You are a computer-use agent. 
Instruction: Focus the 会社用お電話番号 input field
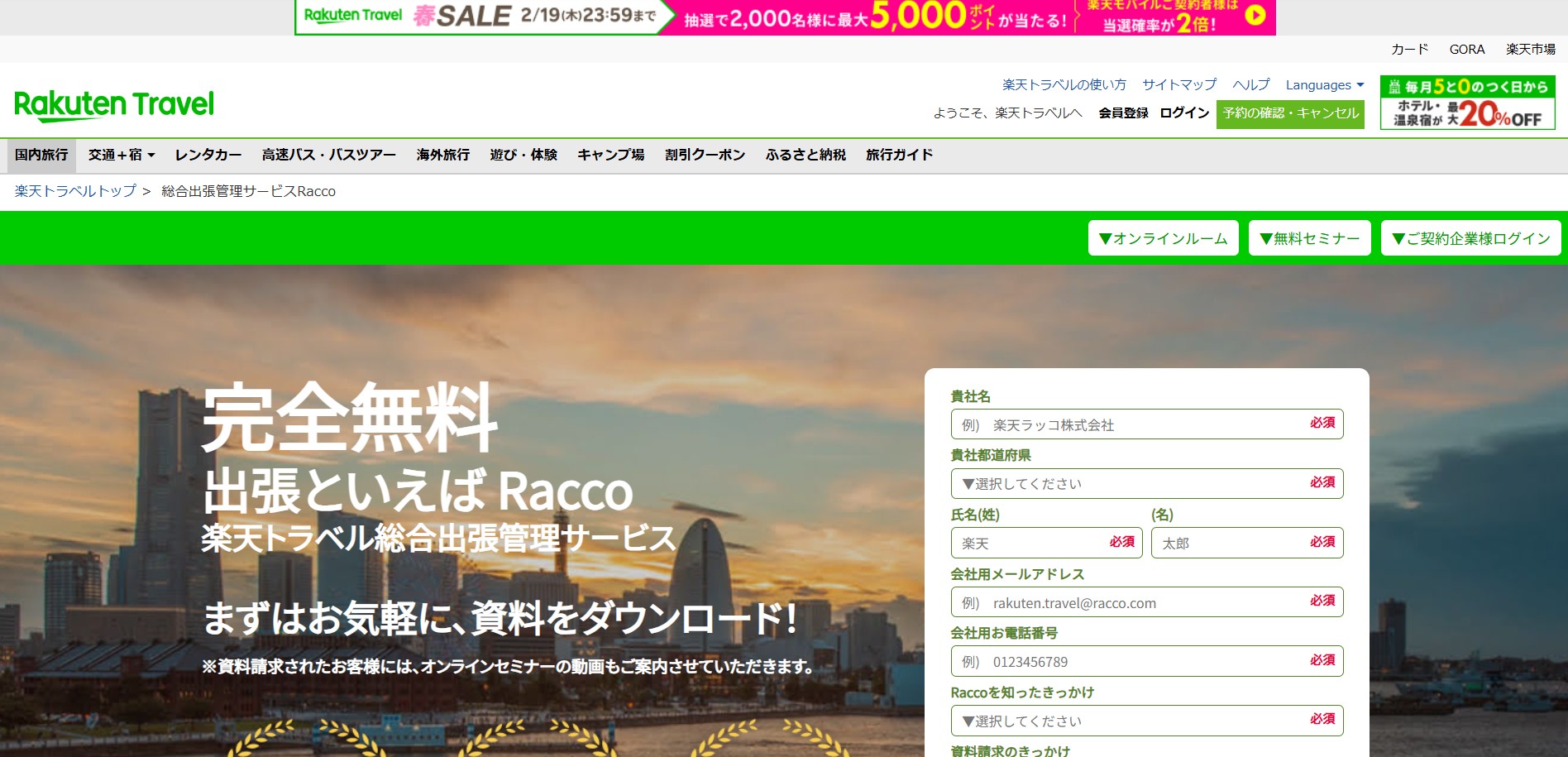pos(1147,661)
